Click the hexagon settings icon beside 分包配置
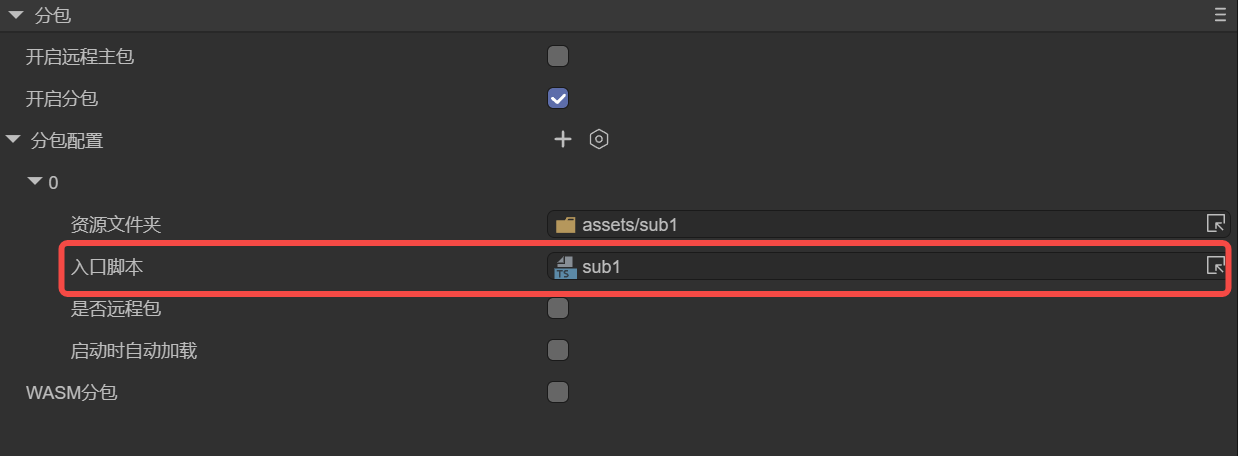Image resolution: width=1238 pixels, height=456 pixels. [599, 139]
